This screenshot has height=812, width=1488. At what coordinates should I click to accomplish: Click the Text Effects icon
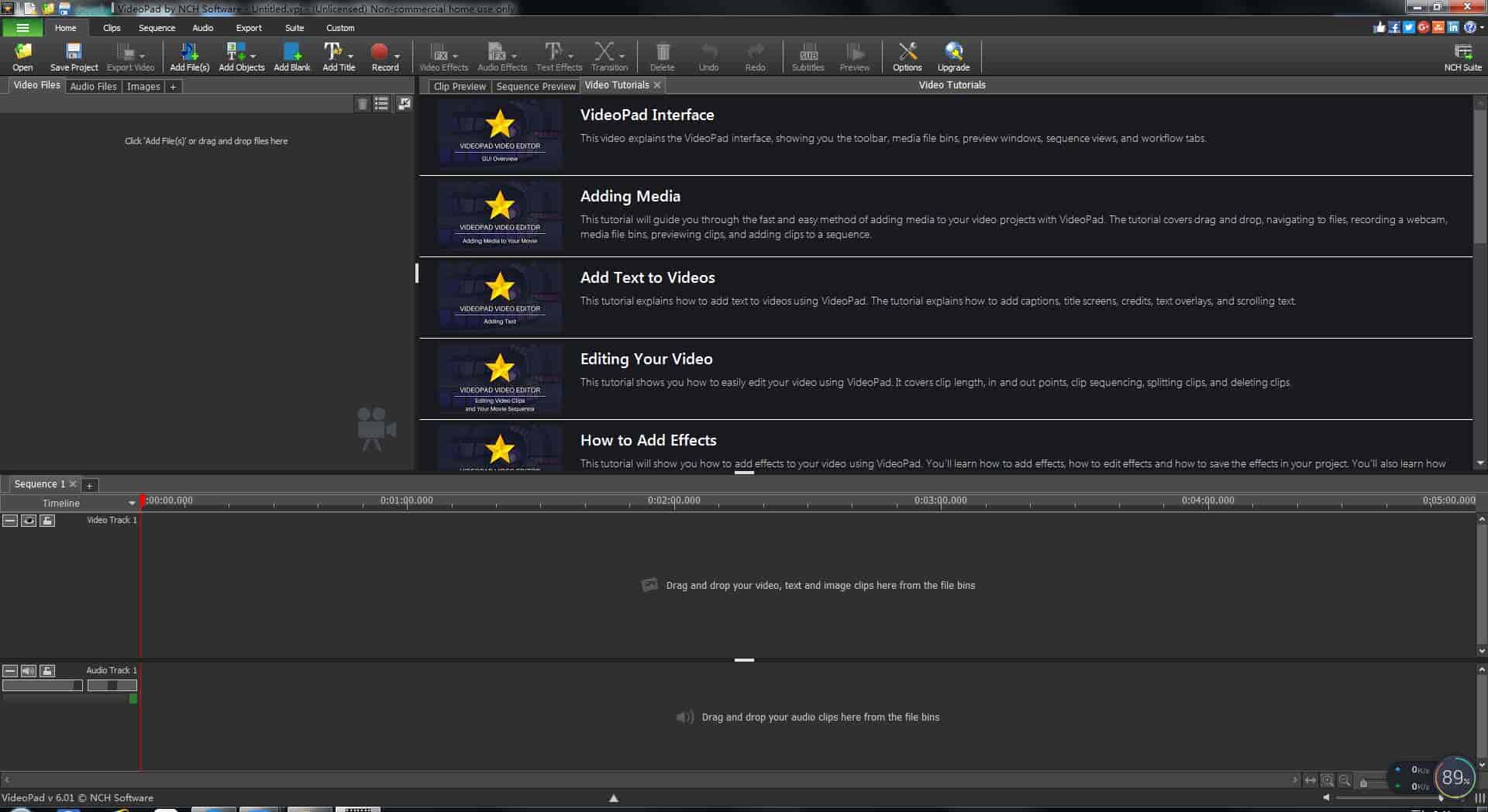(555, 54)
